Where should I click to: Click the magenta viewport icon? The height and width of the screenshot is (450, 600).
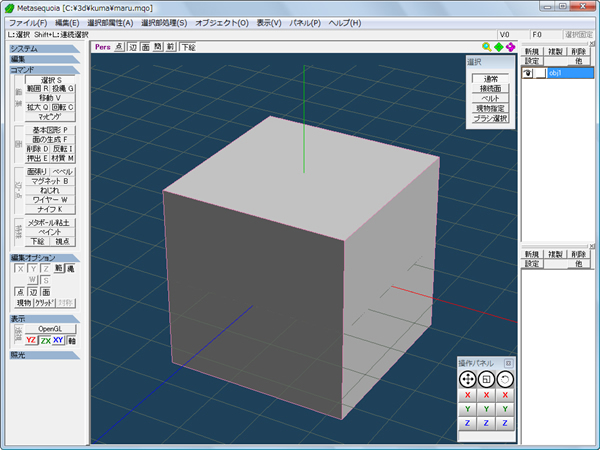click(511, 47)
